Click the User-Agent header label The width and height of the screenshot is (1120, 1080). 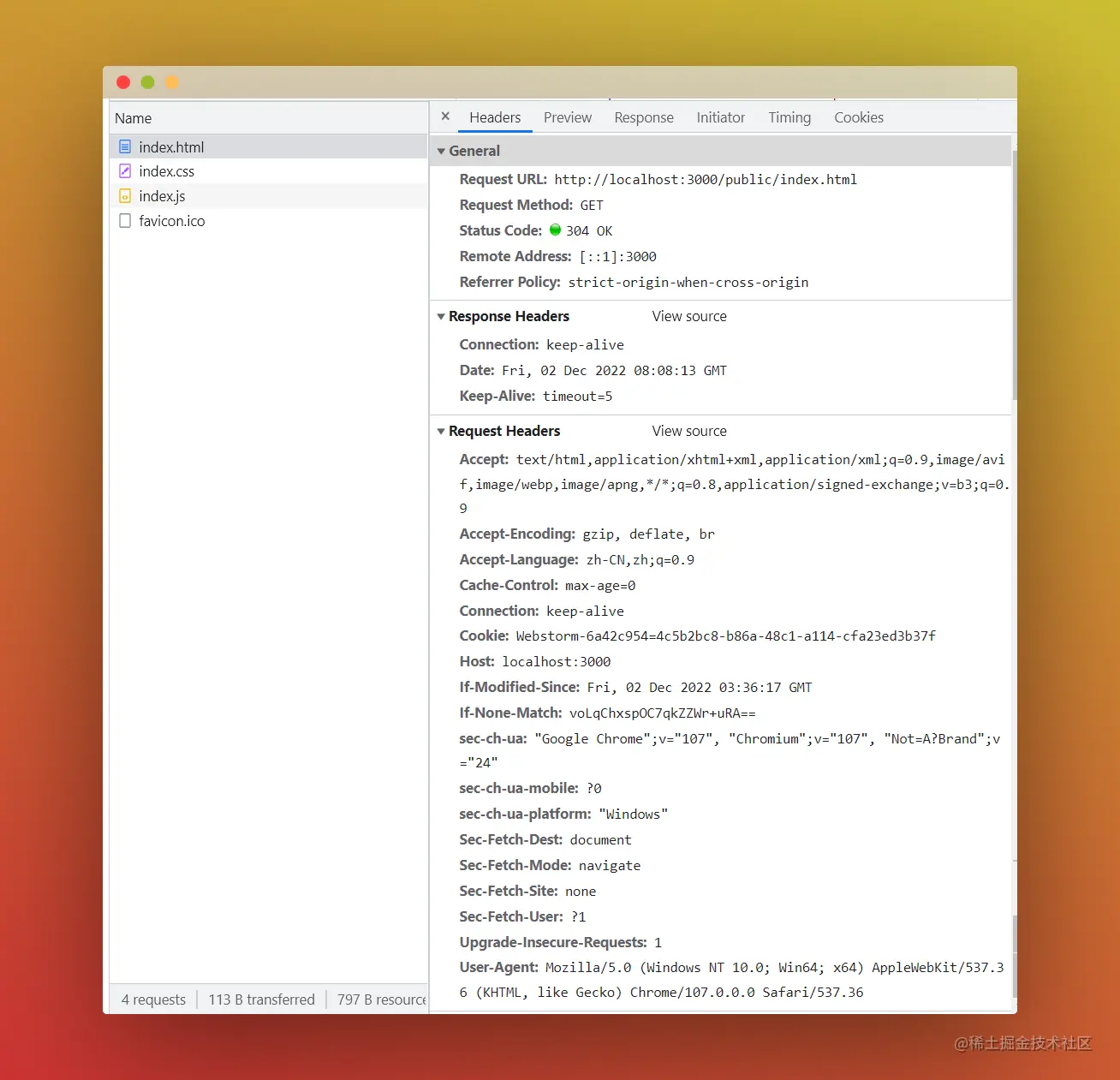click(499, 967)
